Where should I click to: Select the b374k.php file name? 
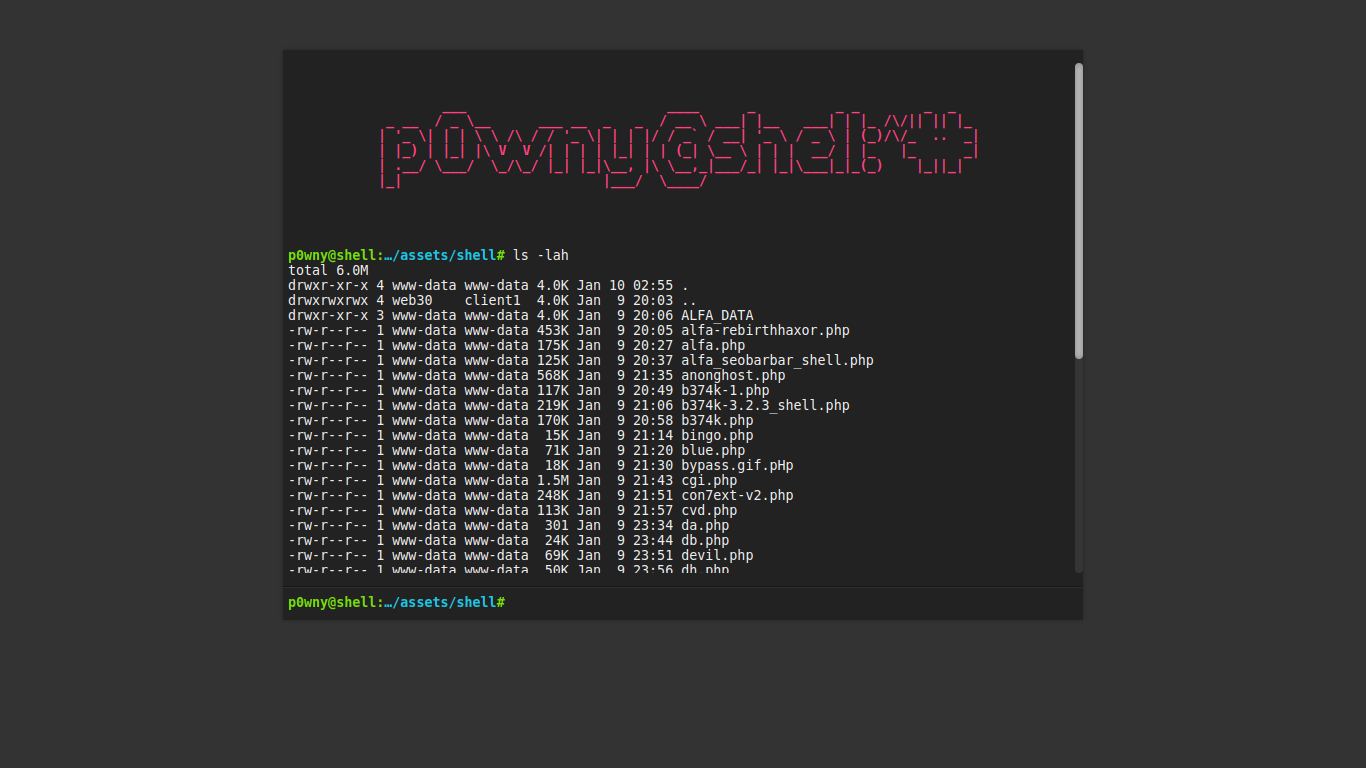click(717, 420)
